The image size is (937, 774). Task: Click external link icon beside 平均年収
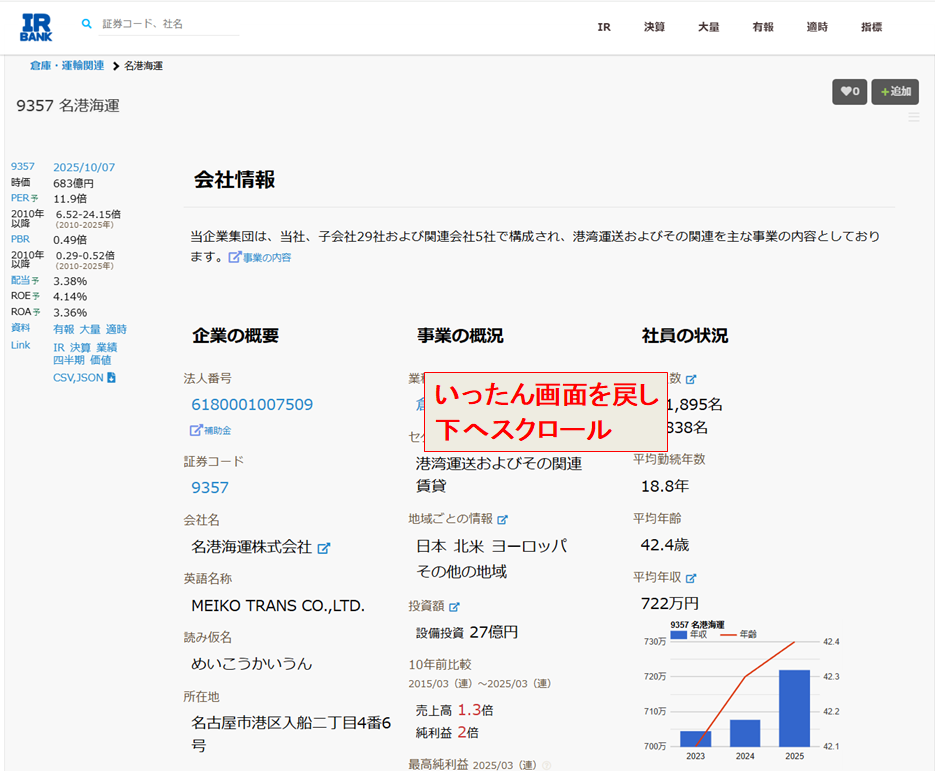690,578
